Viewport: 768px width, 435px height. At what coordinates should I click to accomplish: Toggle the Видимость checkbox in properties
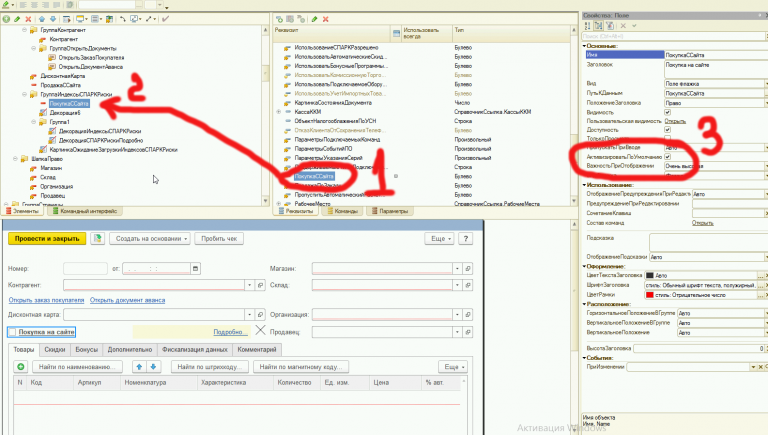pyautogui.click(x=668, y=112)
